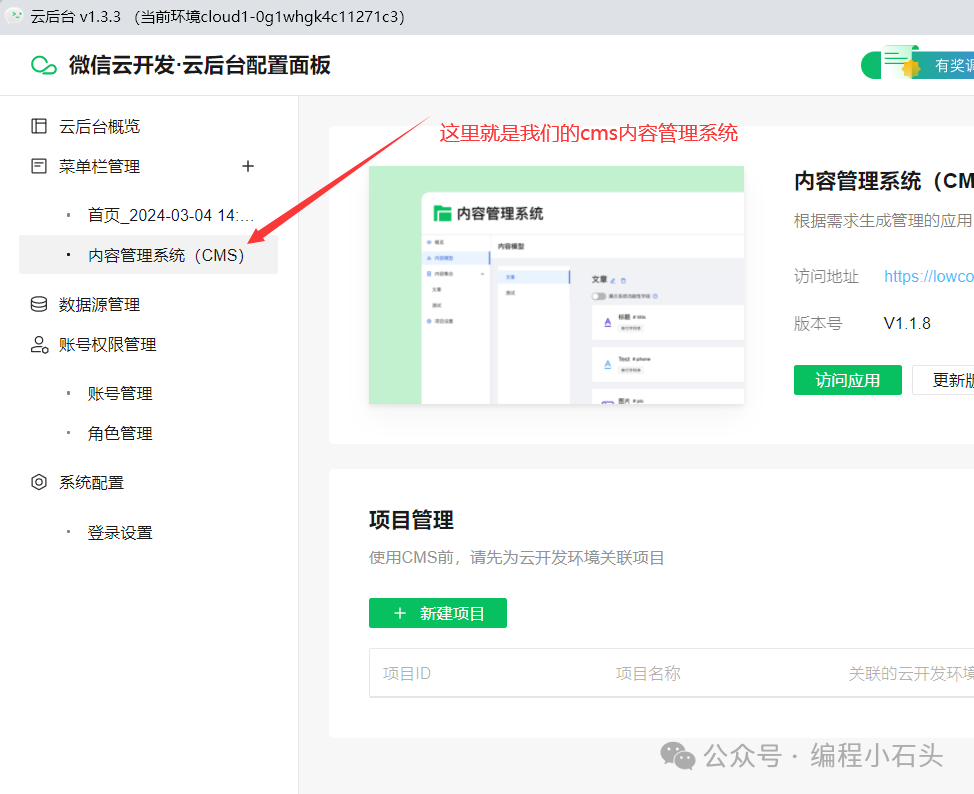The height and width of the screenshot is (794, 974).
Task: Open 账号权限管理 section
Action: 107,345
